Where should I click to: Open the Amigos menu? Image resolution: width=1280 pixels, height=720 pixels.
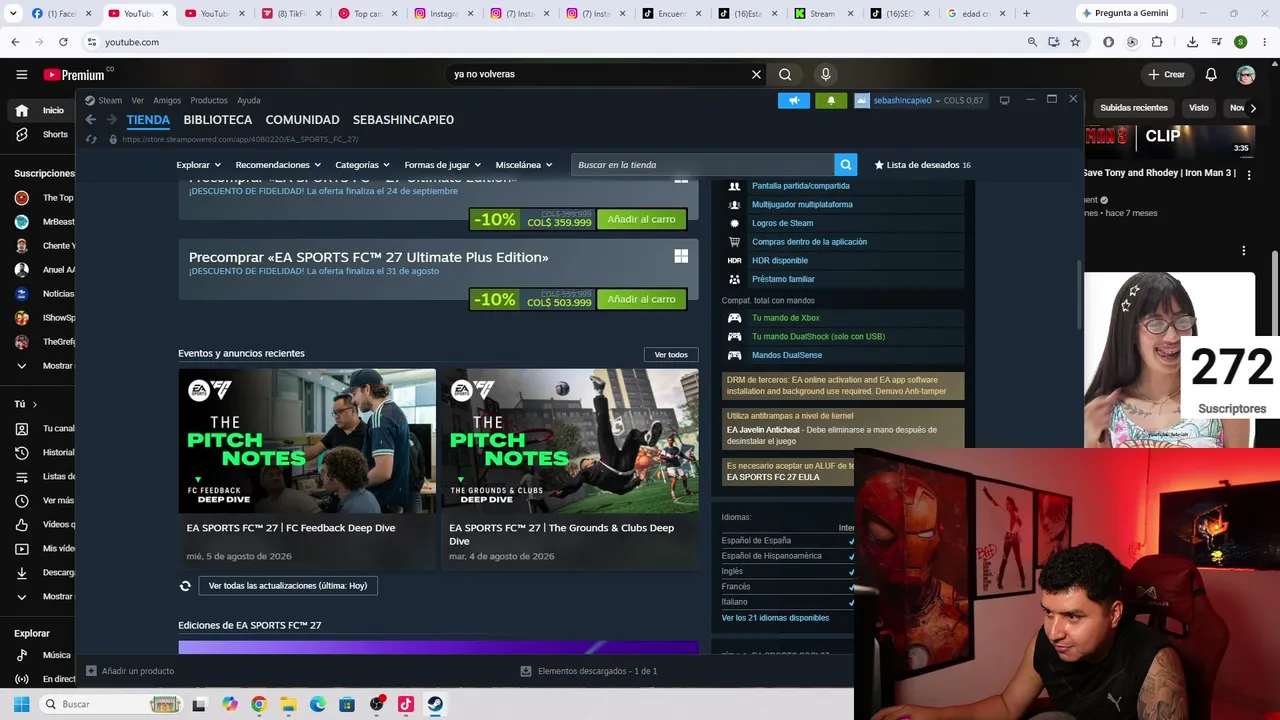point(167,100)
